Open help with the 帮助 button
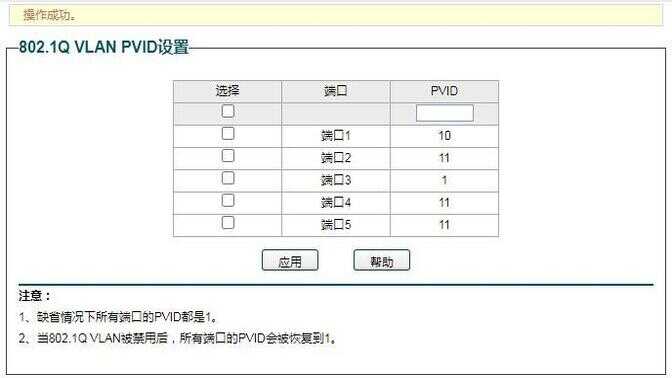The image size is (672, 378). pos(381,260)
